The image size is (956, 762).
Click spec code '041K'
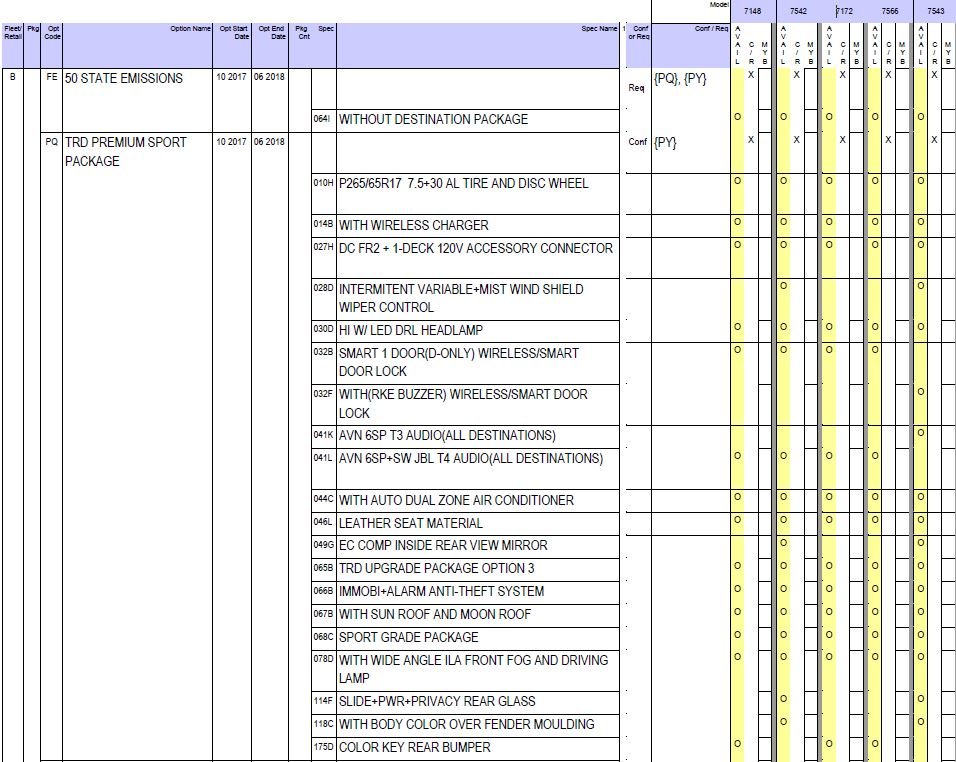[x=323, y=435]
